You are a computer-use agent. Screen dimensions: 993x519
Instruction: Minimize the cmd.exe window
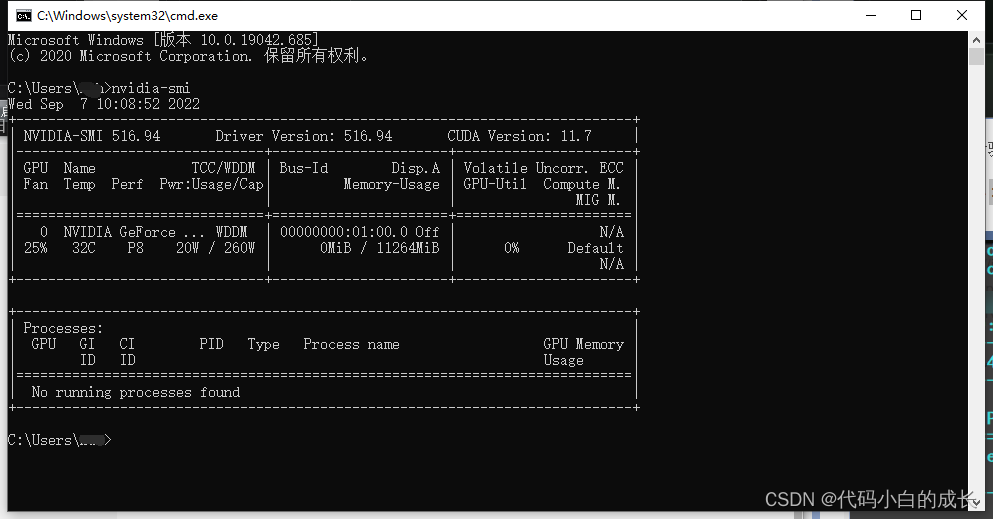pyautogui.click(x=871, y=15)
